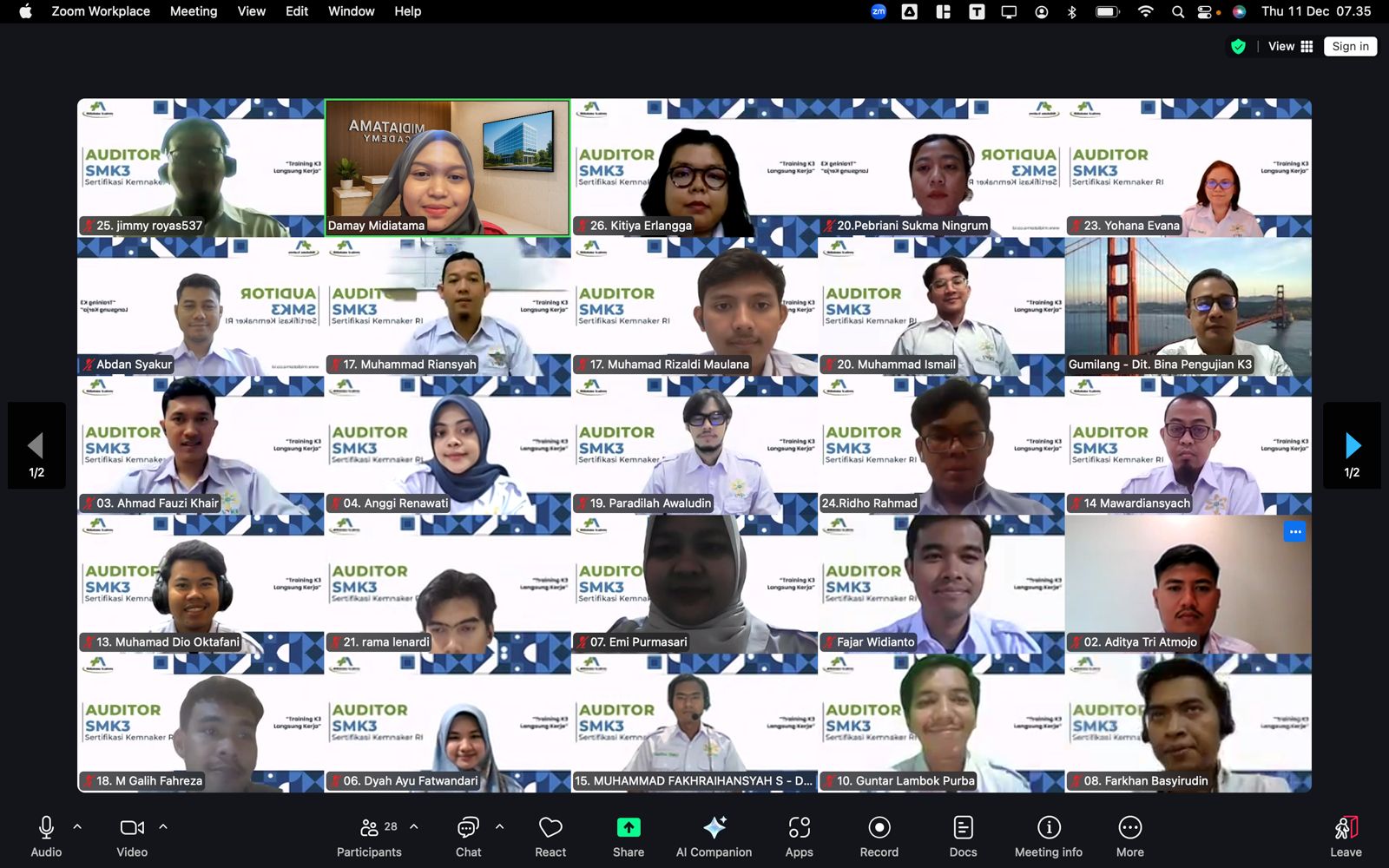Leave the meeting
This screenshot has height=868, width=1389.
1346,835
